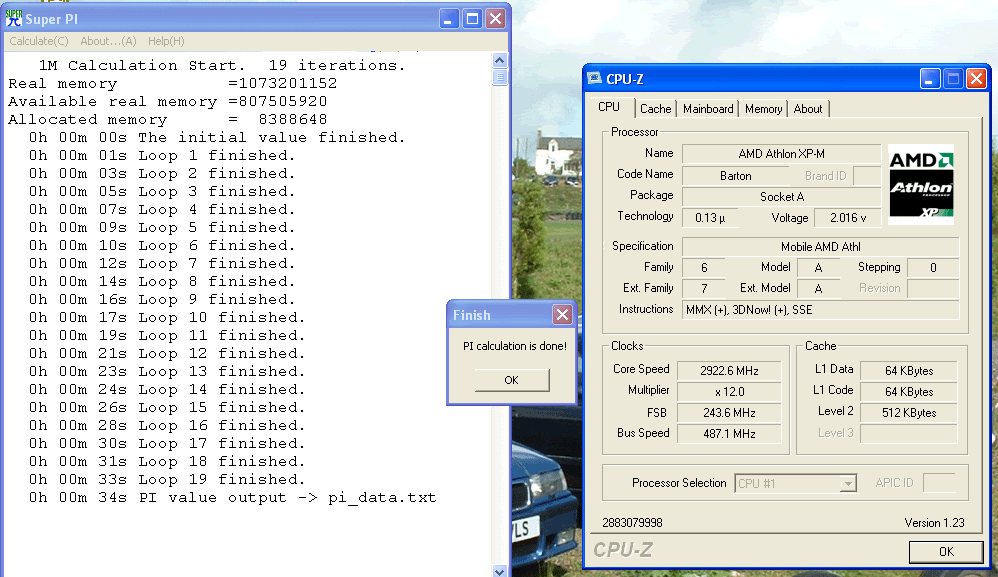Screen dimensions: 998x577
Task: Click the 'PI calculation is done!' message
Action: (514, 346)
